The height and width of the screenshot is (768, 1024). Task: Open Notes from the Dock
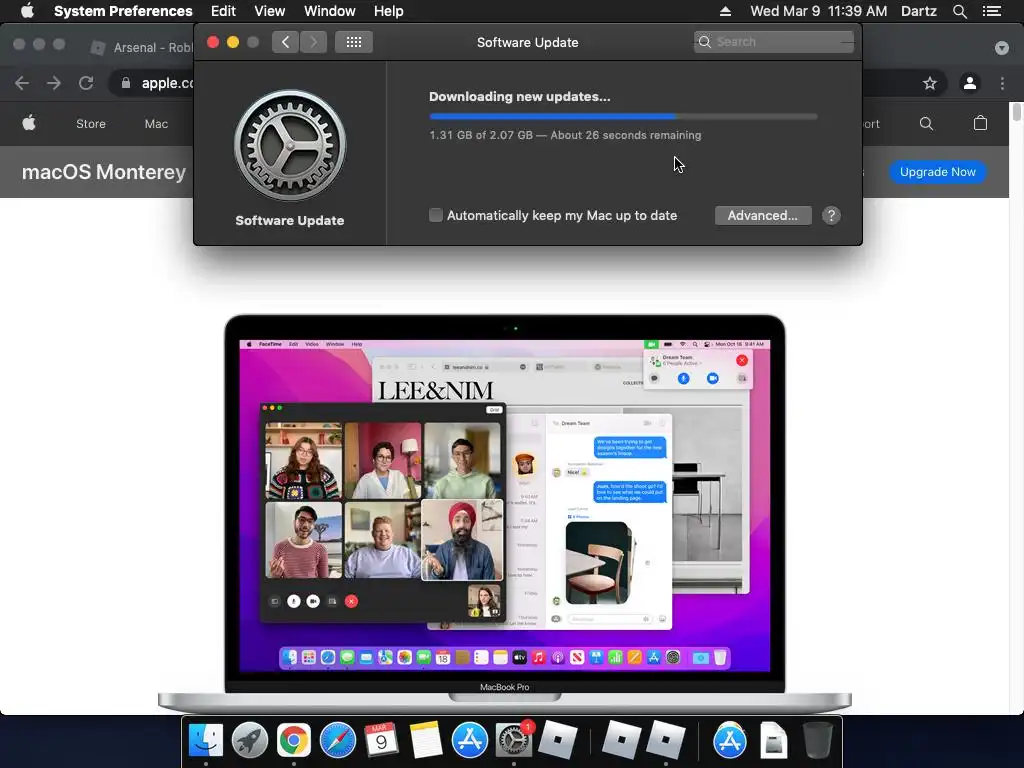[x=426, y=740]
